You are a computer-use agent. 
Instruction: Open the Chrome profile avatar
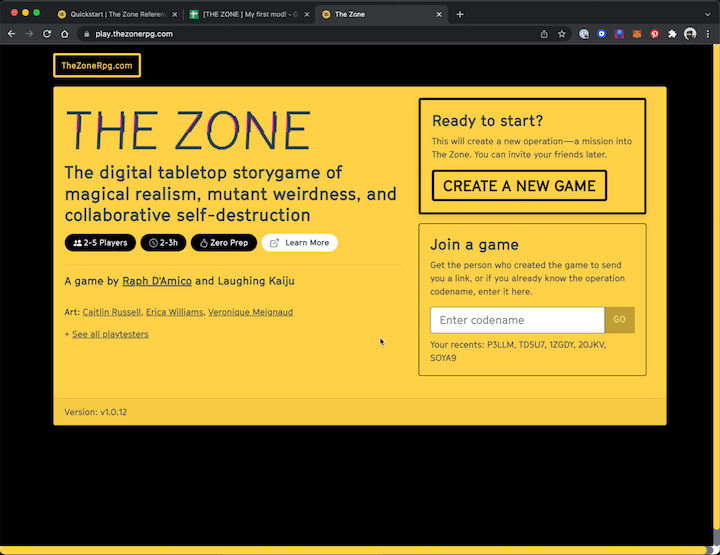(x=690, y=34)
